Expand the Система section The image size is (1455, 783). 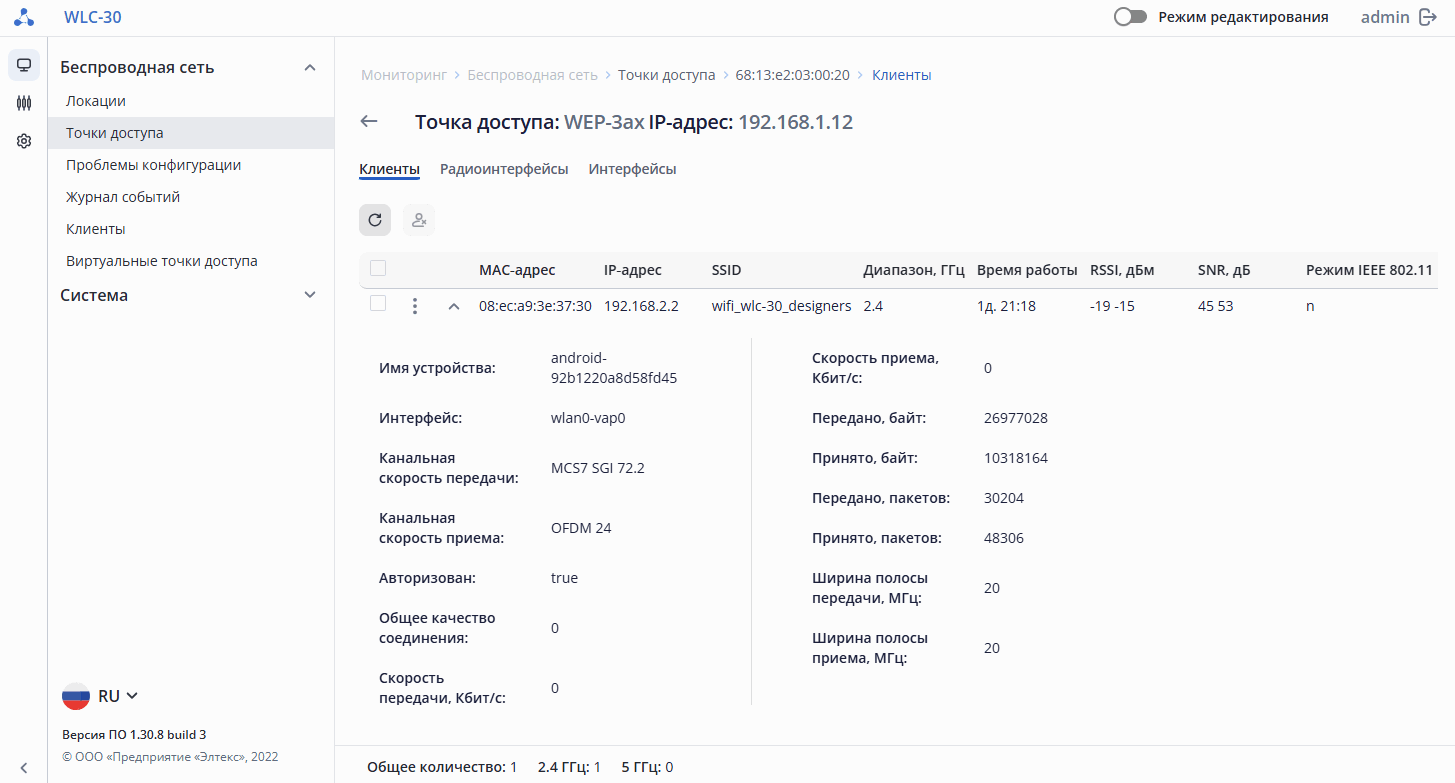coord(310,295)
